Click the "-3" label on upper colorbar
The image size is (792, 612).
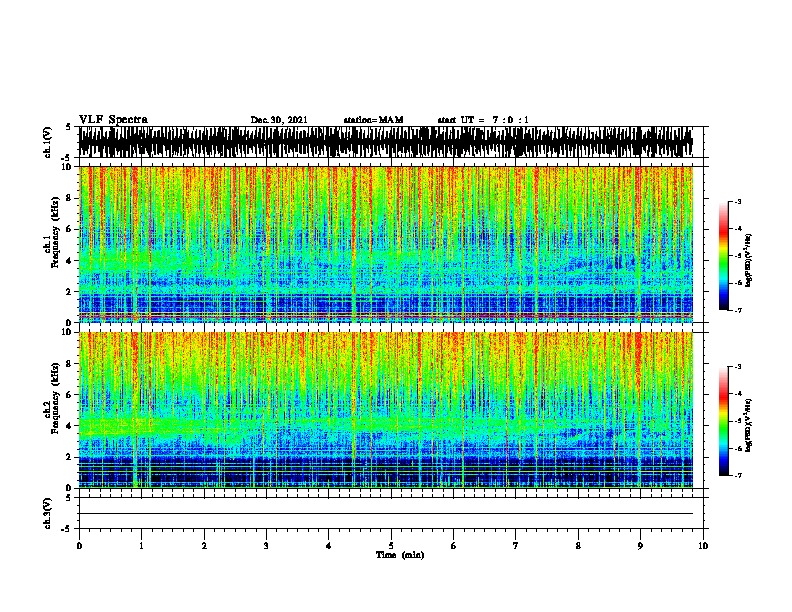coord(738,201)
